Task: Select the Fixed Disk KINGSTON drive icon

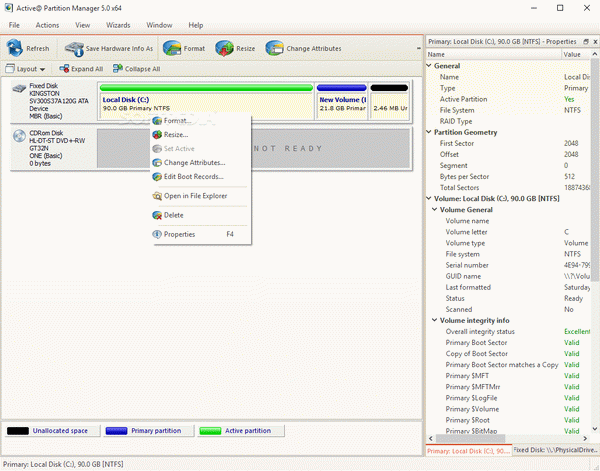Action: tap(19, 89)
